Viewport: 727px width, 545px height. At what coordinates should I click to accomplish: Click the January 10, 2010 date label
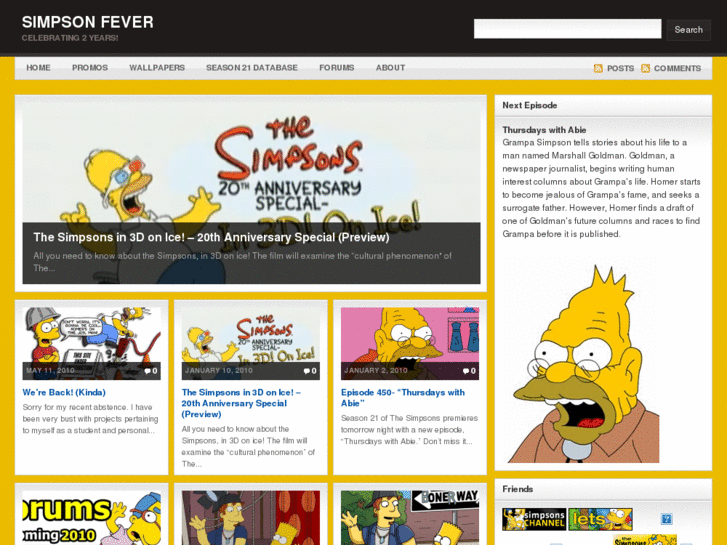[219, 371]
